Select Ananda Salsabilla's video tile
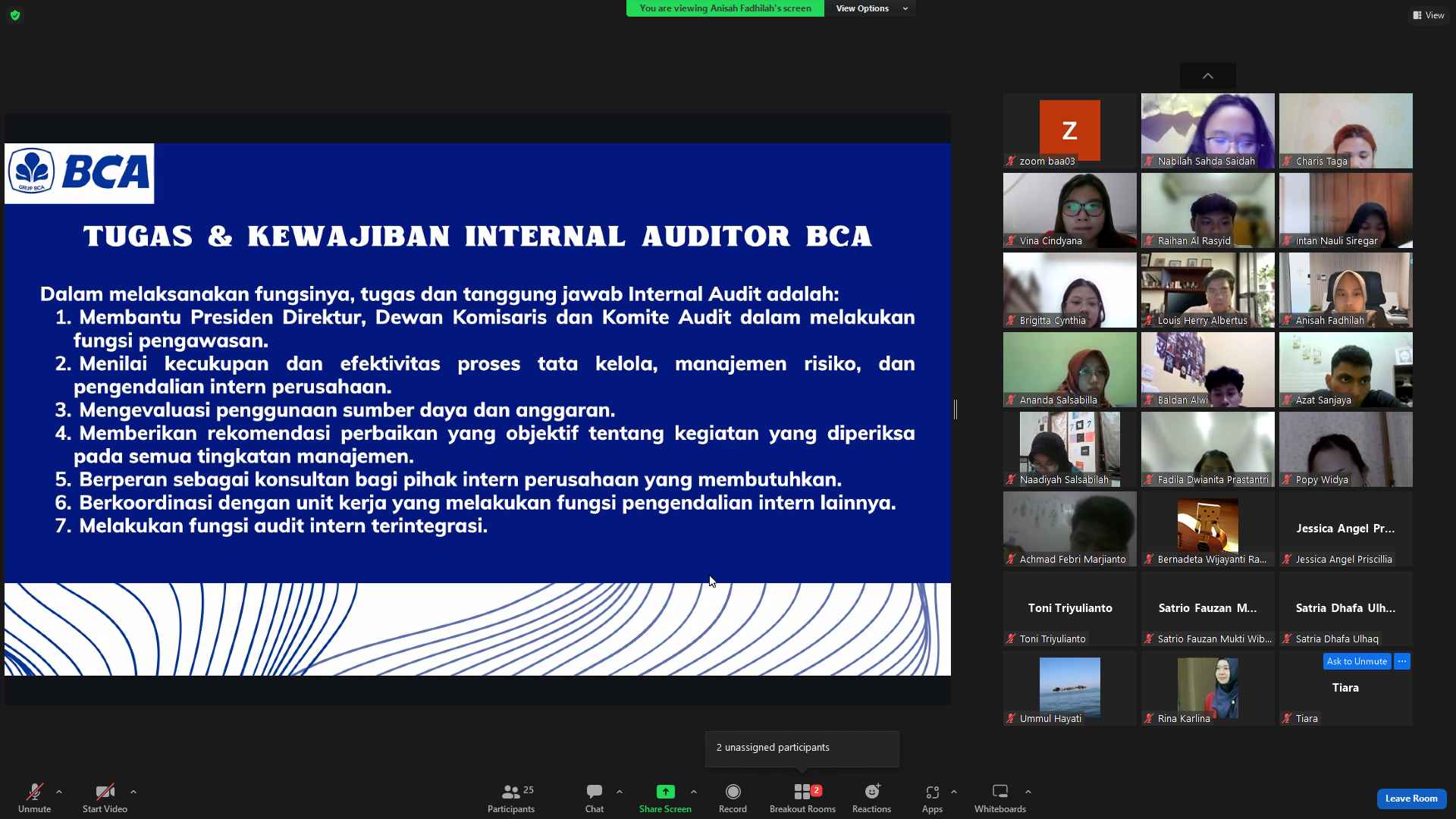The height and width of the screenshot is (819, 1456). (1070, 369)
